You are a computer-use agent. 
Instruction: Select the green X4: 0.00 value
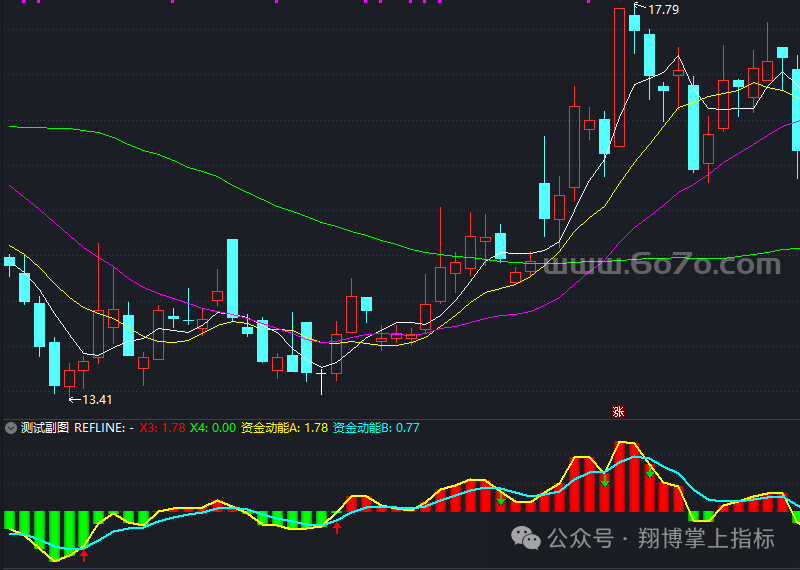click(x=213, y=427)
